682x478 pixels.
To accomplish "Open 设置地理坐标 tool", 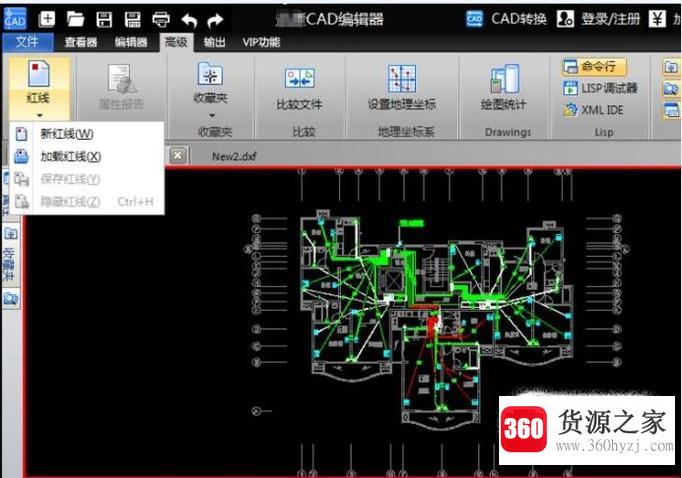I will click(402, 87).
